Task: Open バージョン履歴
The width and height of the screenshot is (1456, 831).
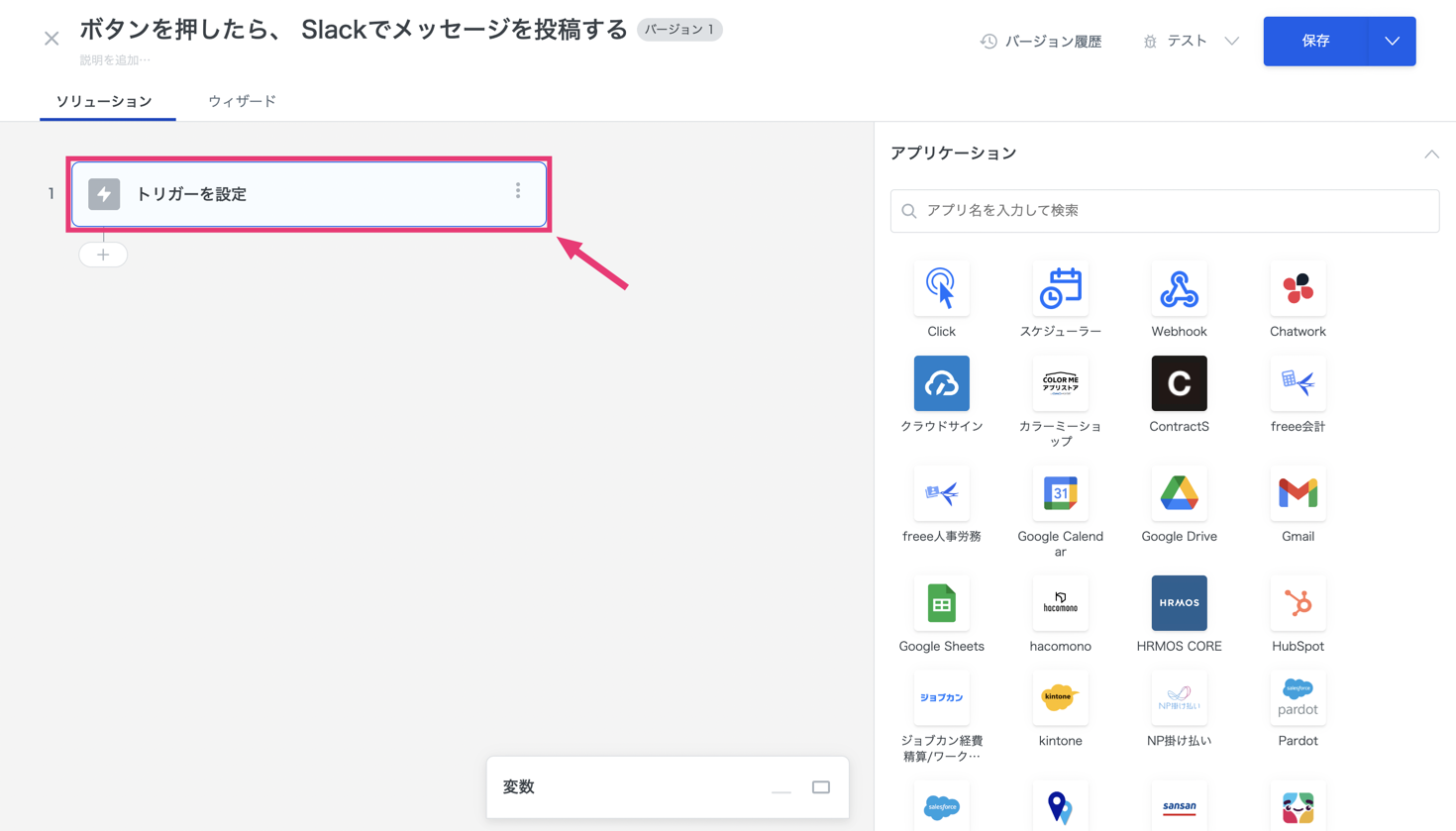Action: point(1041,42)
